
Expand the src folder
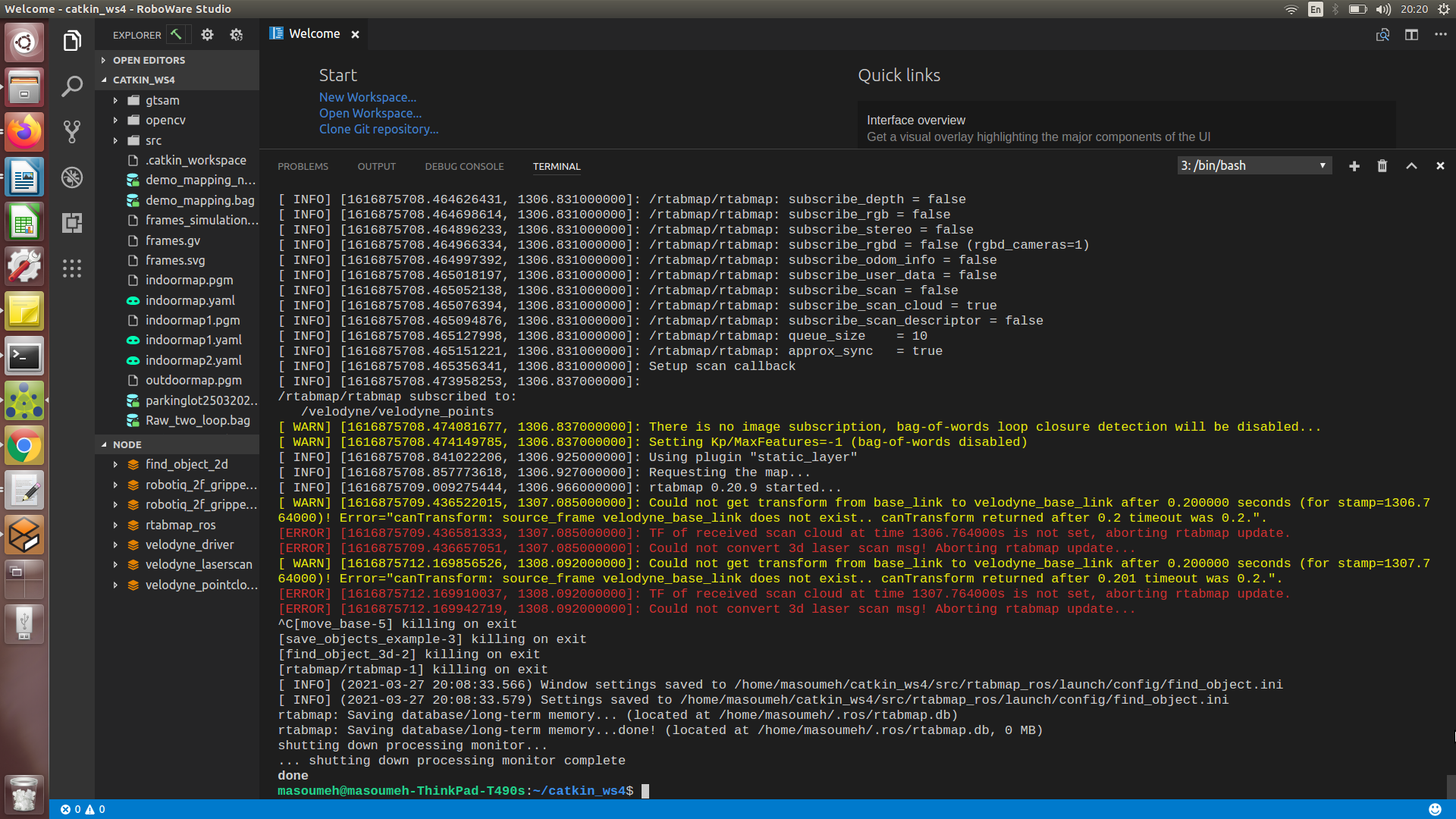[x=153, y=140]
